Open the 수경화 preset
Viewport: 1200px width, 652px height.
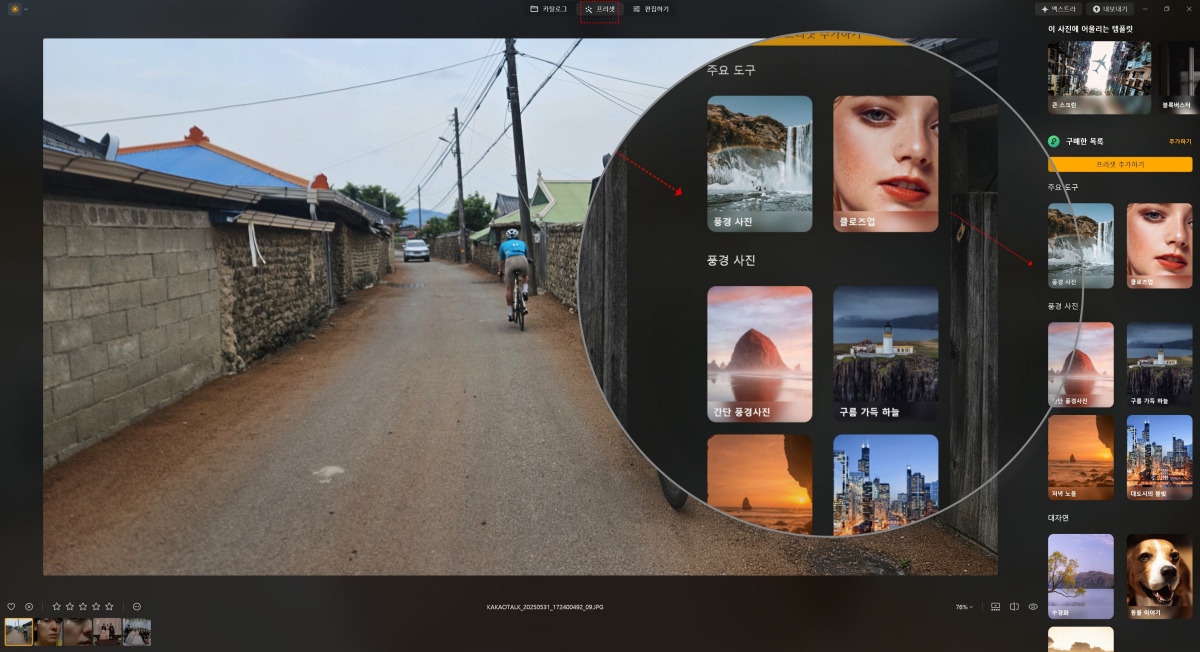pyautogui.click(x=1081, y=576)
